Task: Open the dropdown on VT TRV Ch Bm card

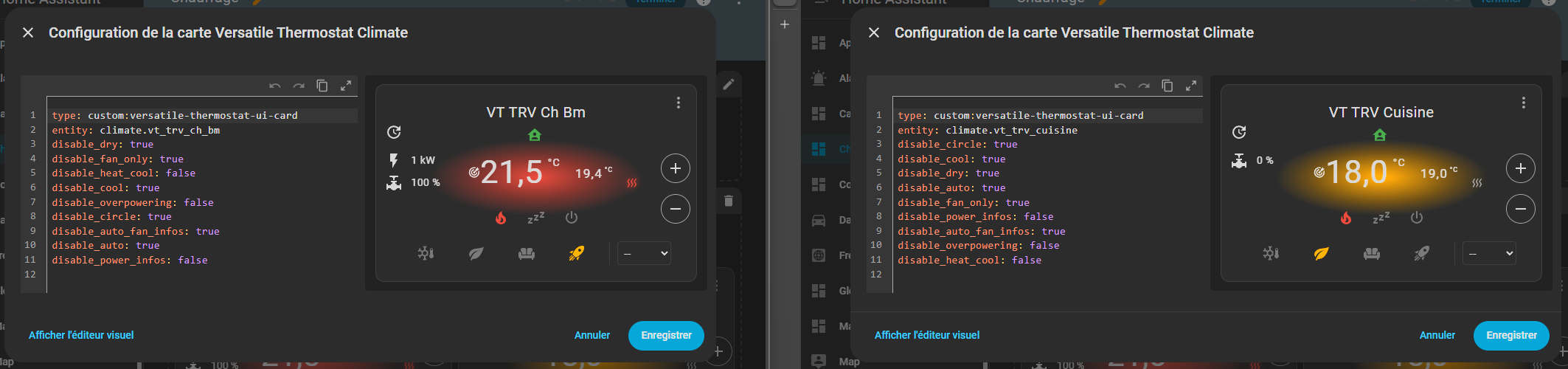Action: (645, 254)
